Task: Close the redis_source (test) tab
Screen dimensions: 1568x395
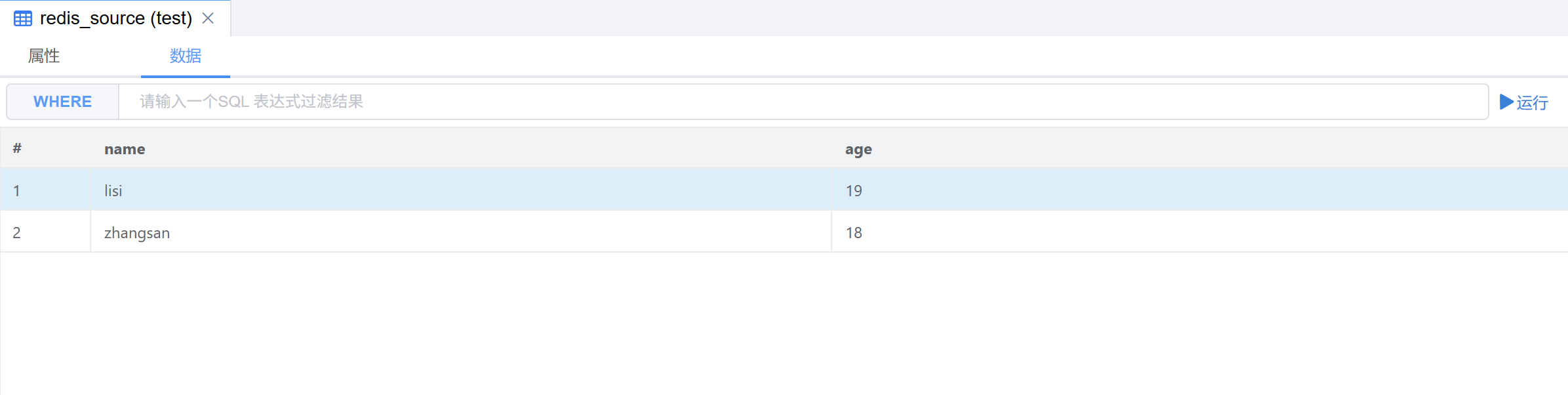Action: (208, 18)
